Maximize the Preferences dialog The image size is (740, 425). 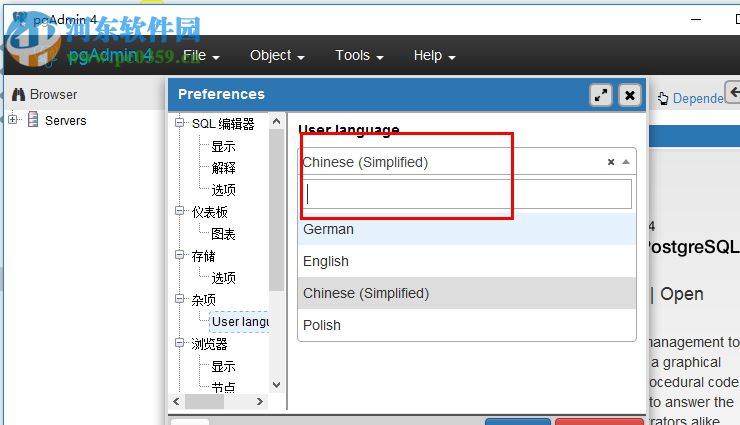(x=601, y=96)
